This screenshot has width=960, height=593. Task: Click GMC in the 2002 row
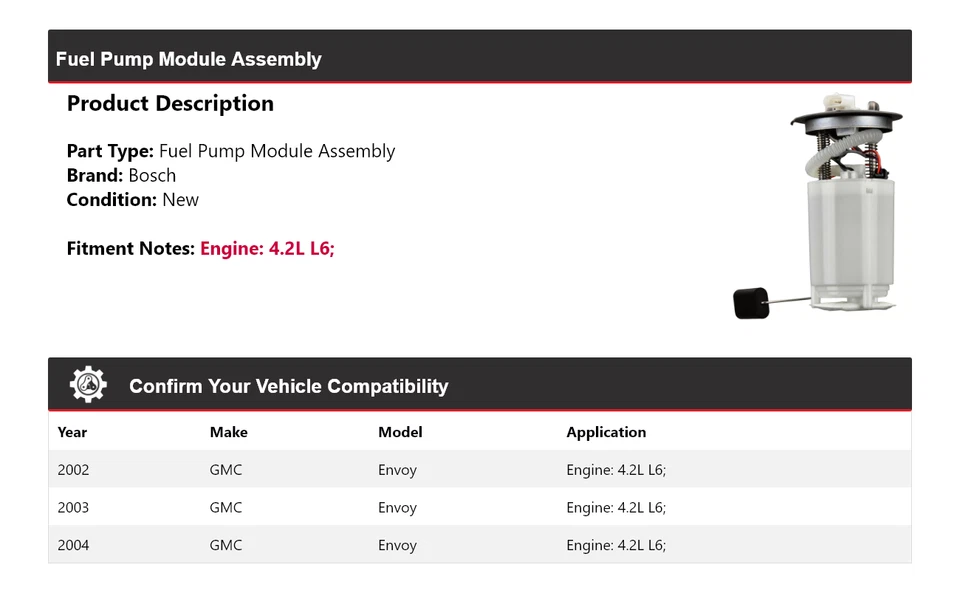pos(226,470)
